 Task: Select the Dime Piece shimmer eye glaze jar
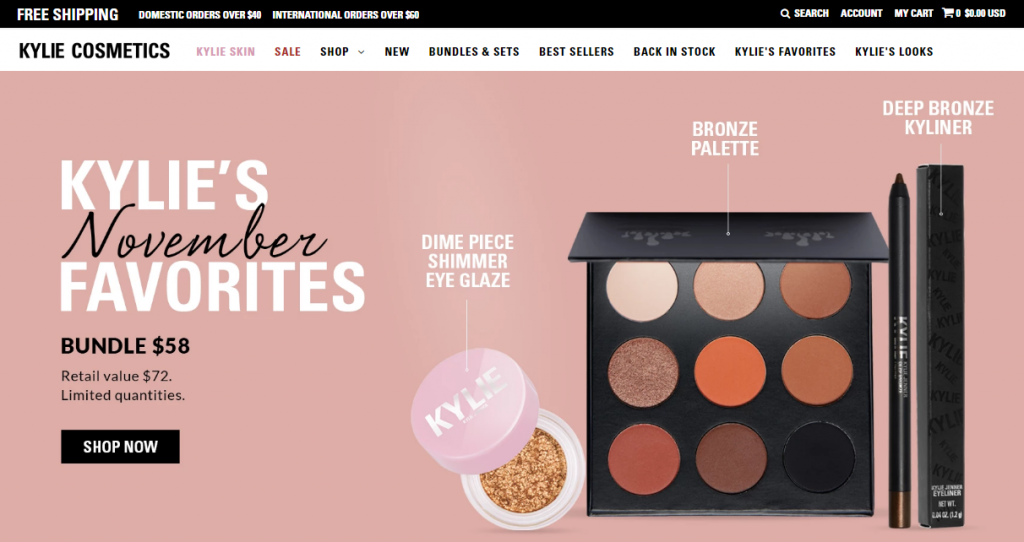(x=498, y=439)
